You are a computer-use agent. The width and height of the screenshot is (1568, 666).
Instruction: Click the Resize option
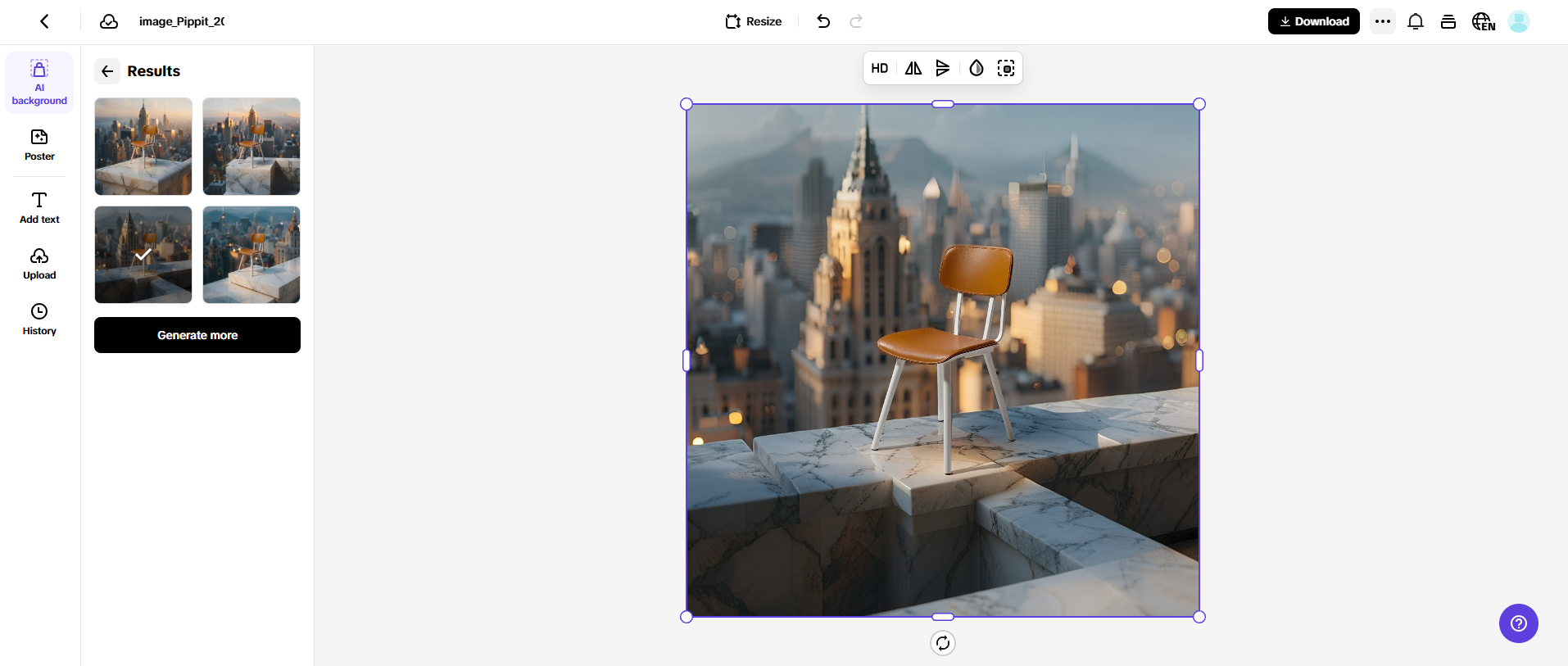754,21
